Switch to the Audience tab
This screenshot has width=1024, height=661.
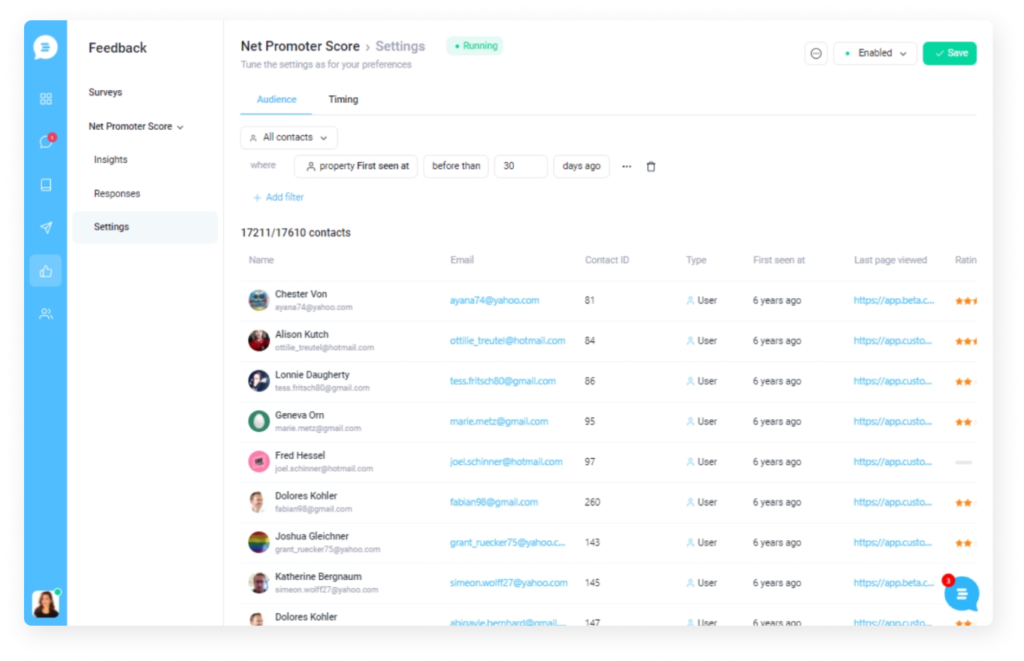[276, 100]
